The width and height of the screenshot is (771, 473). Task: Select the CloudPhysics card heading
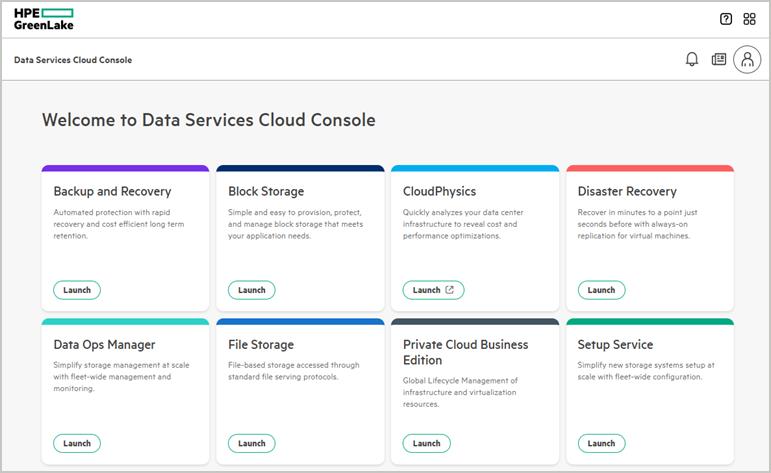pos(439,191)
